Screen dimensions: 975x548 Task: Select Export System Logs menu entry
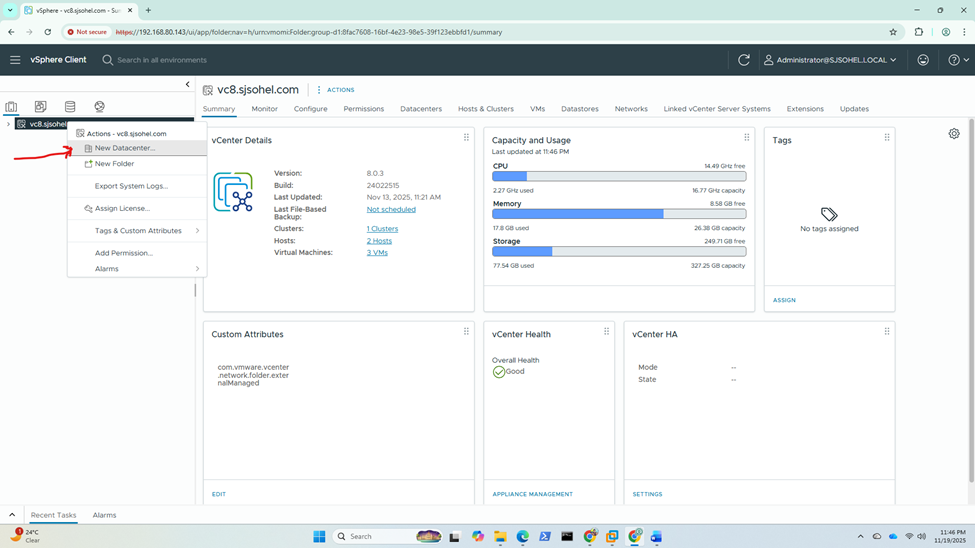[137, 186]
